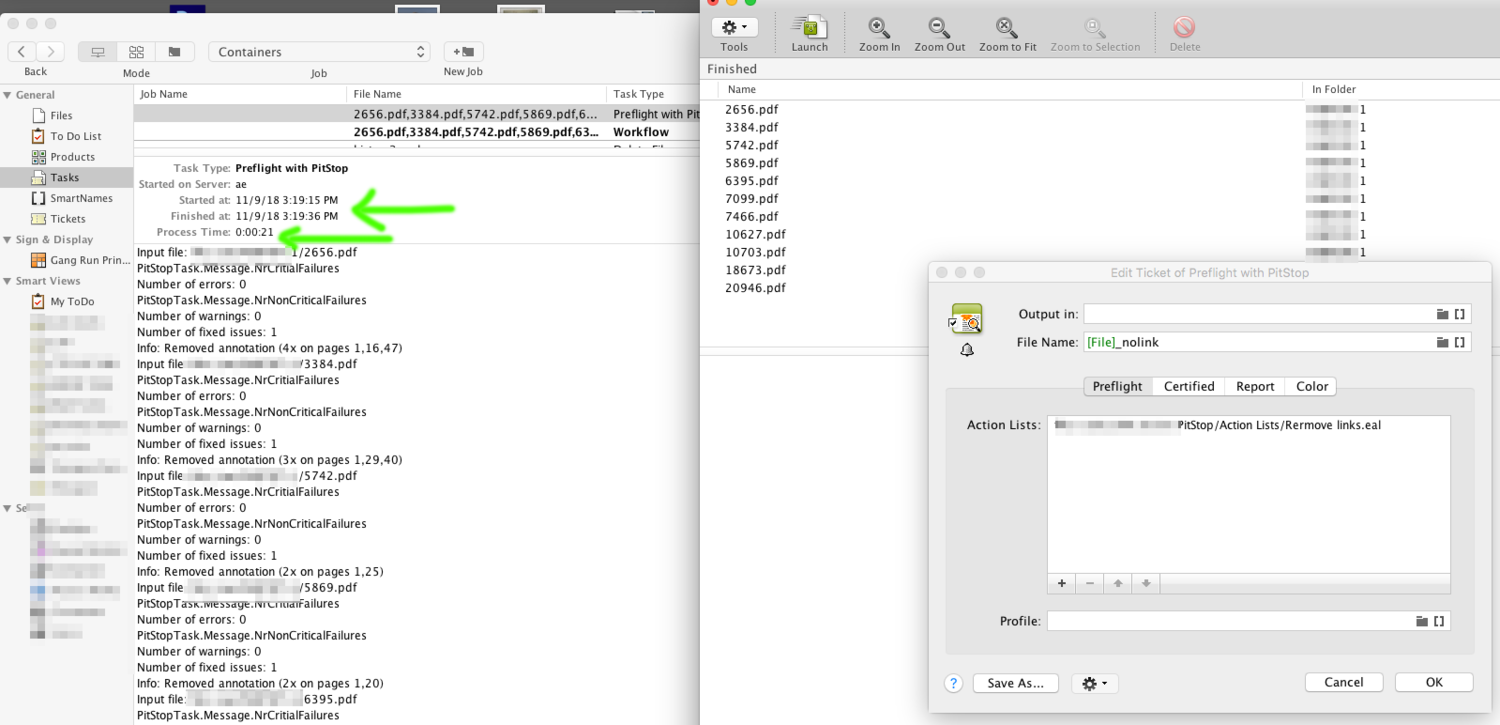Select 7466.pdf in the Finished list

(x=751, y=216)
